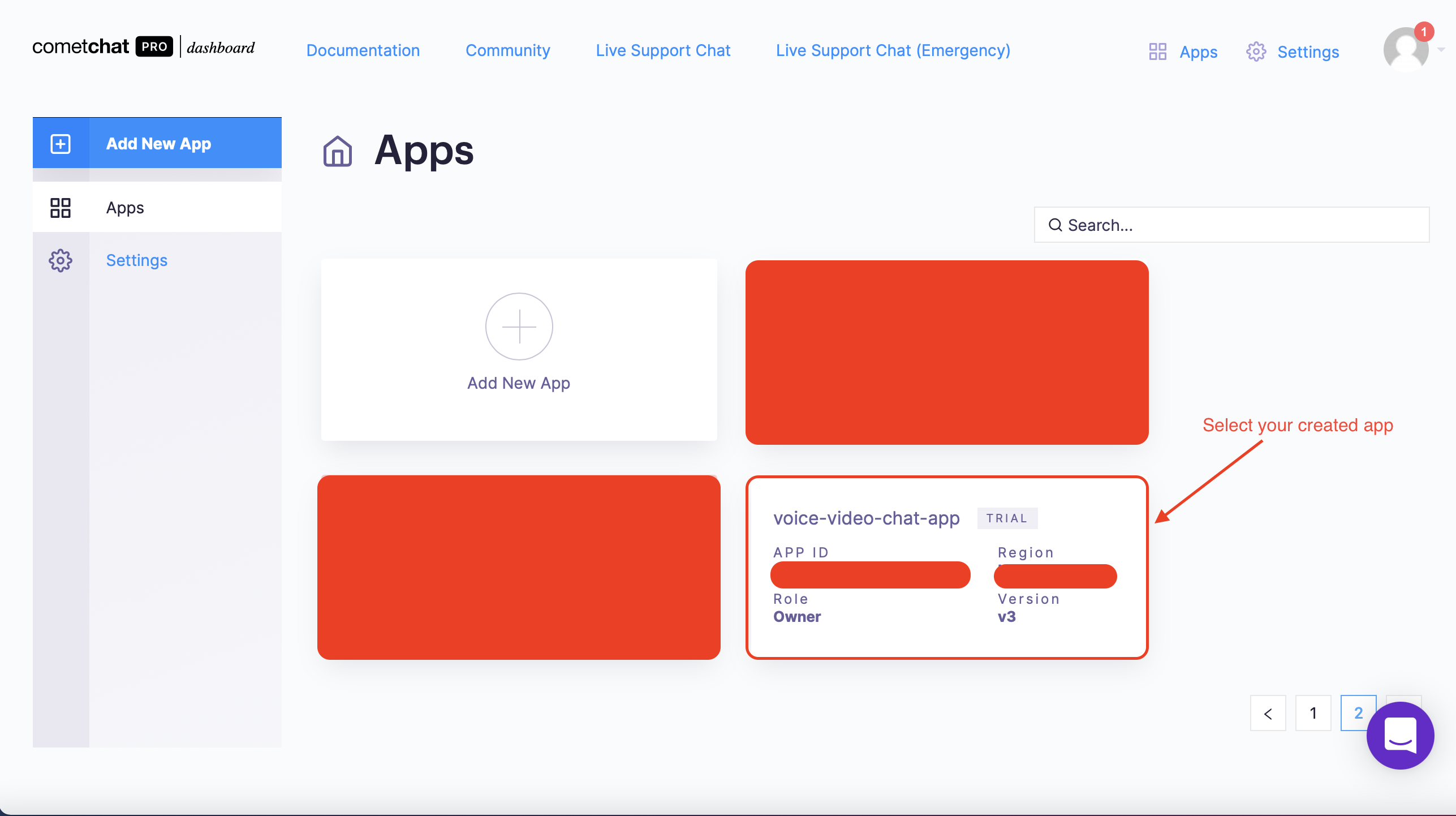Open the Live Support Chat link
Screen dimensions: 1456x816
coord(662,51)
